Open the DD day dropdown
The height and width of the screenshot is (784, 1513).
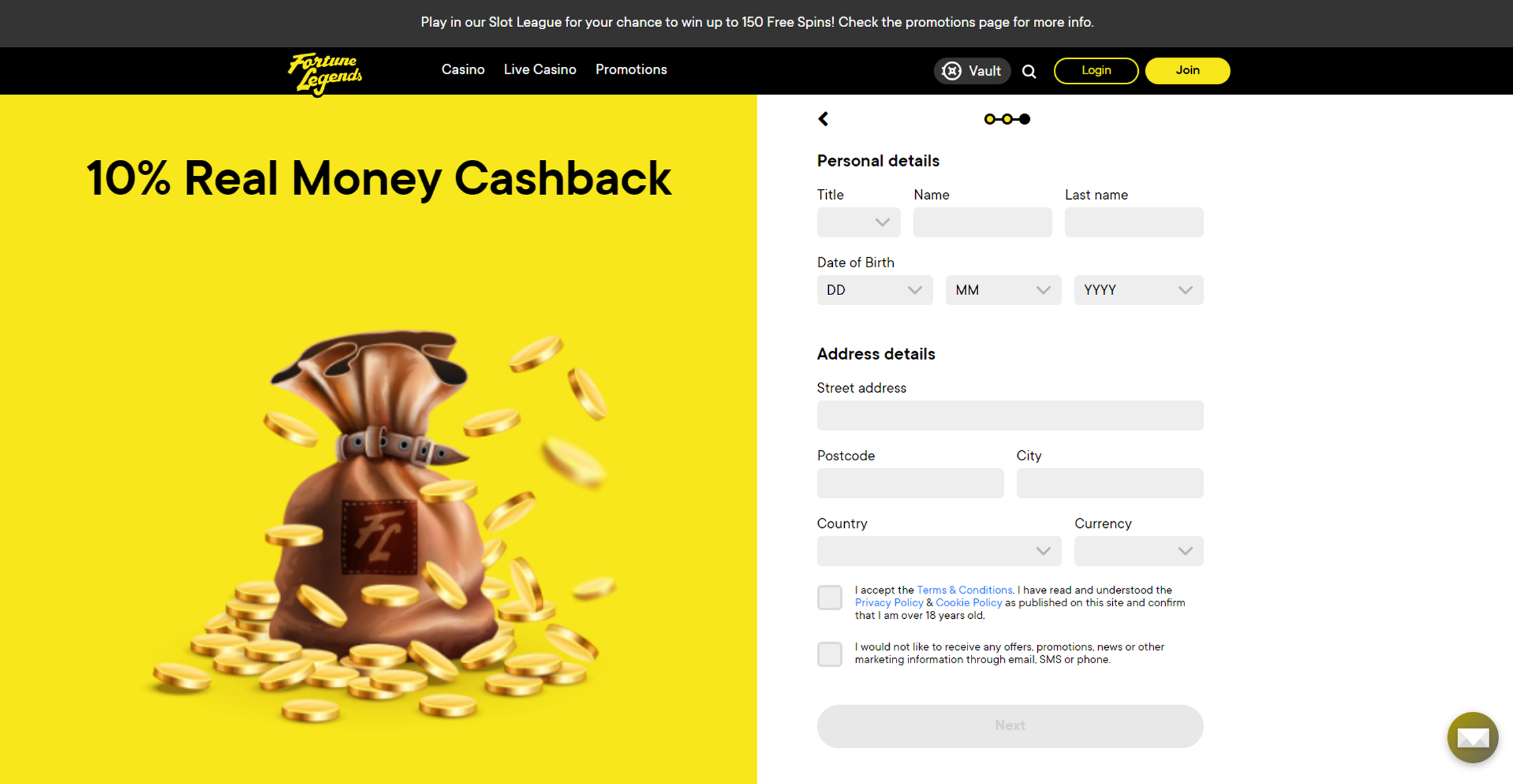click(875, 290)
